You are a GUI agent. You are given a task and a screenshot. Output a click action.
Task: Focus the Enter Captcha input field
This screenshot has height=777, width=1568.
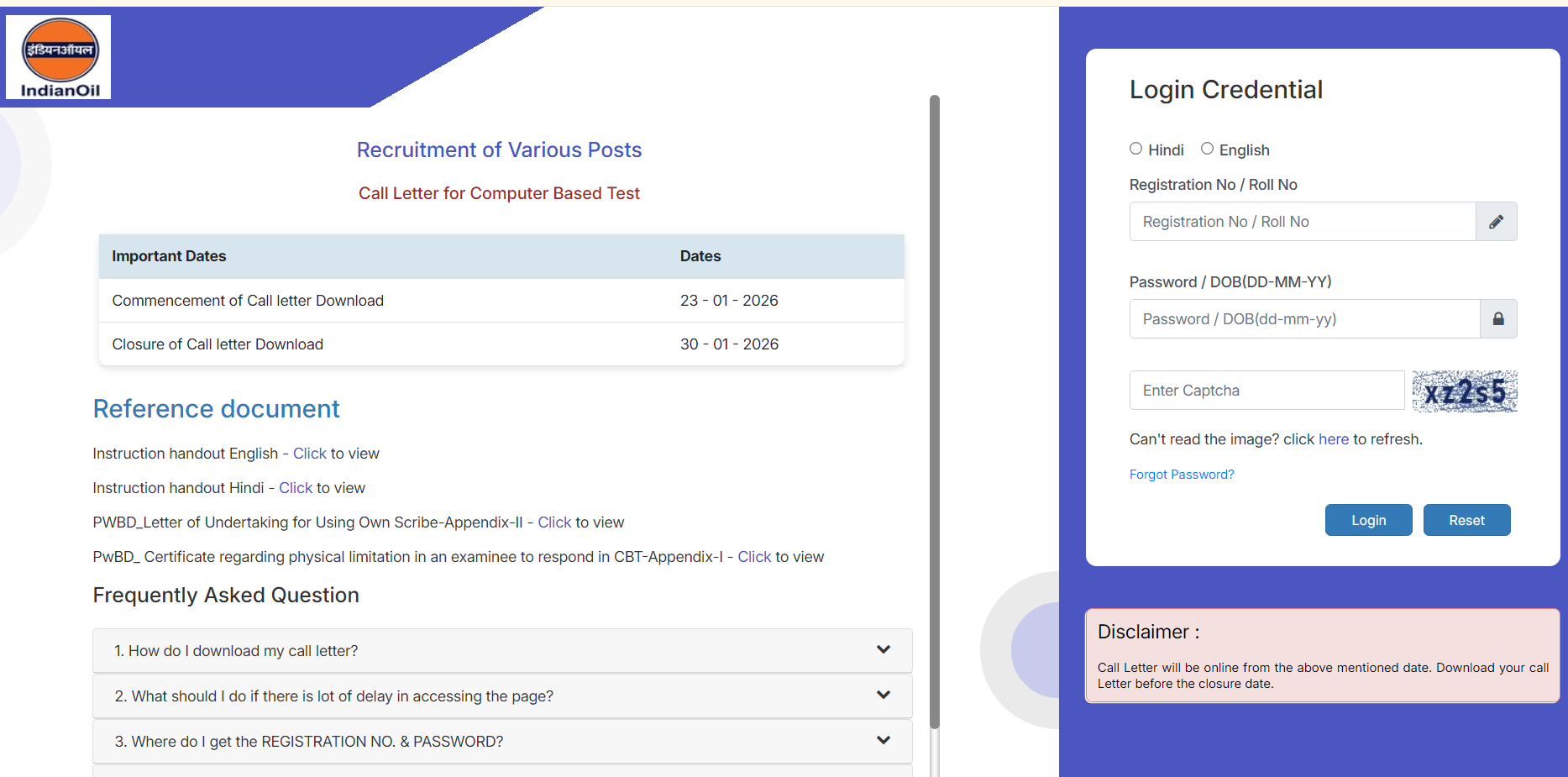coord(1266,391)
